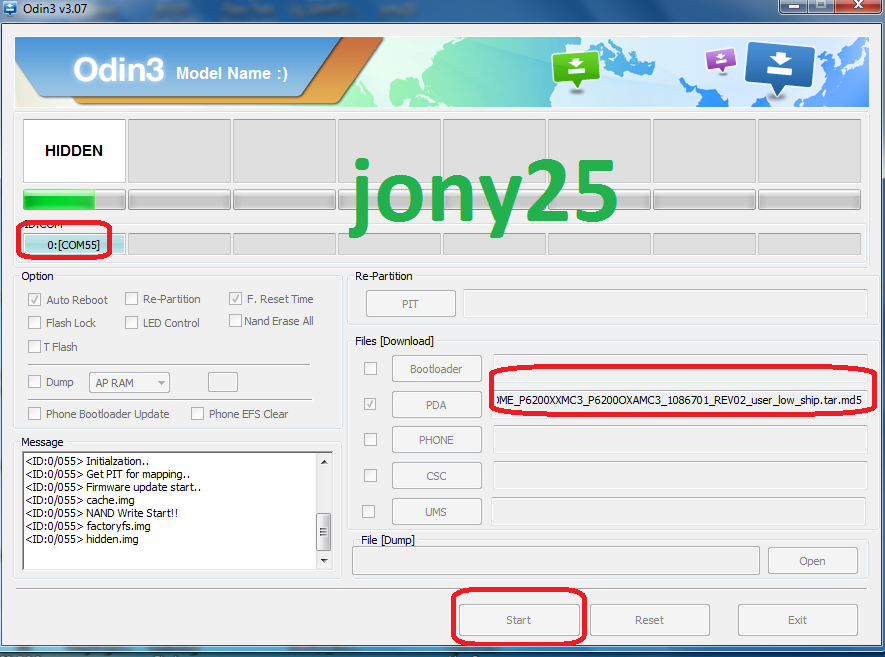Image resolution: width=885 pixels, height=657 pixels.
Task: Click Open in the File [Dump] section
Action: tap(813, 561)
